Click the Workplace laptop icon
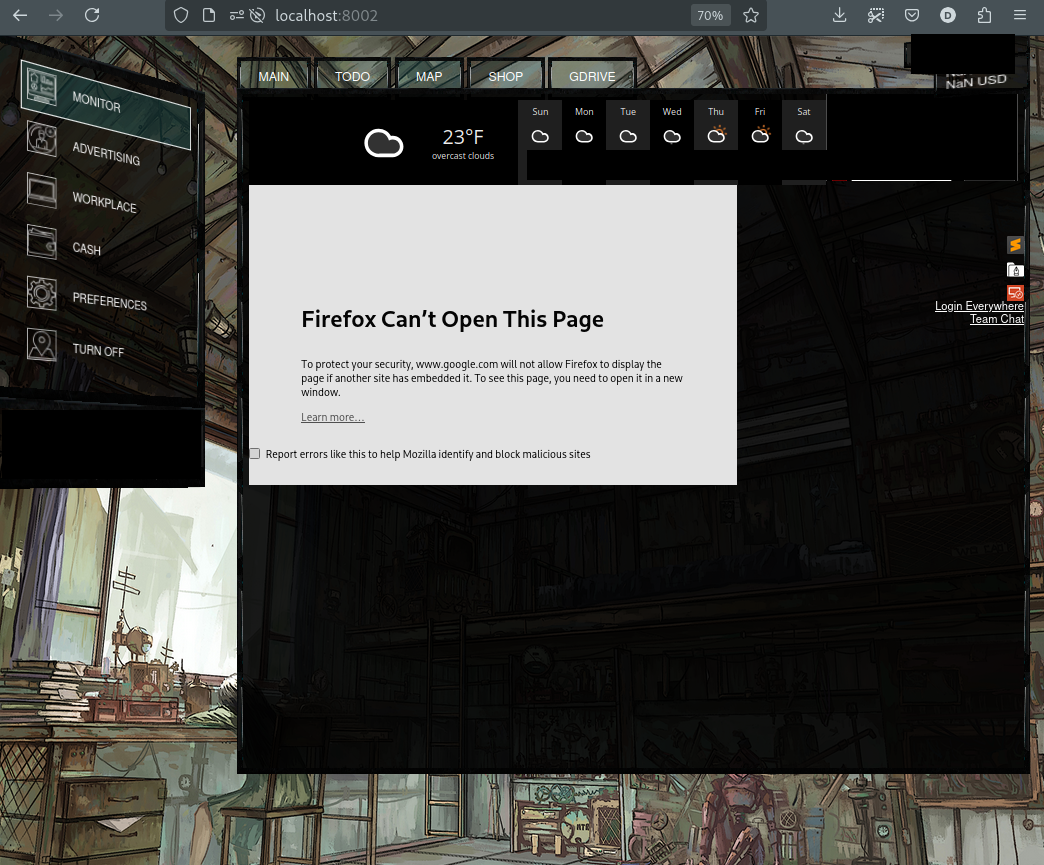The height and width of the screenshot is (865, 1044). [x=42, y=190]
